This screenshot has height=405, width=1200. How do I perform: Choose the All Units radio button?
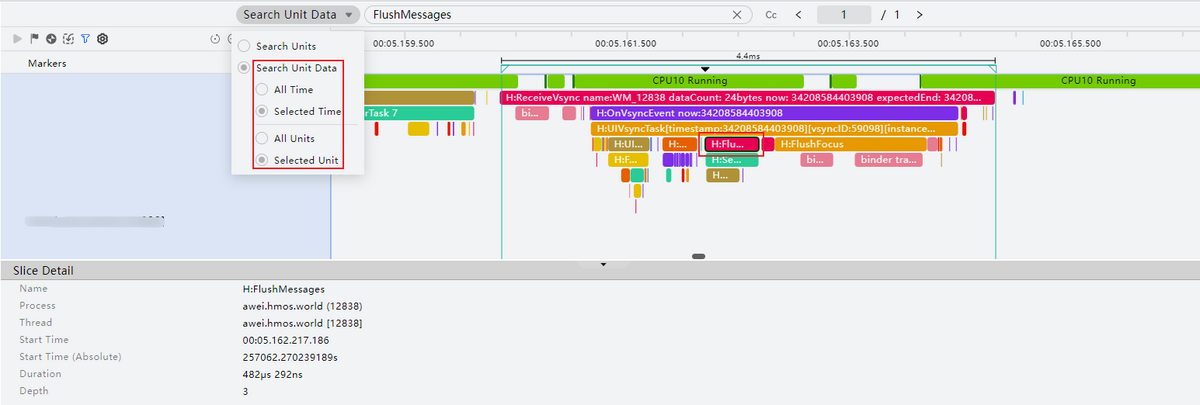[262, 138]
